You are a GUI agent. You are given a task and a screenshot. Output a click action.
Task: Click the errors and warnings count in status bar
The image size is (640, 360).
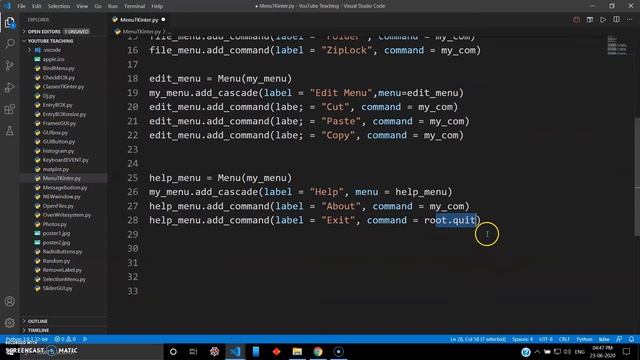65,339
